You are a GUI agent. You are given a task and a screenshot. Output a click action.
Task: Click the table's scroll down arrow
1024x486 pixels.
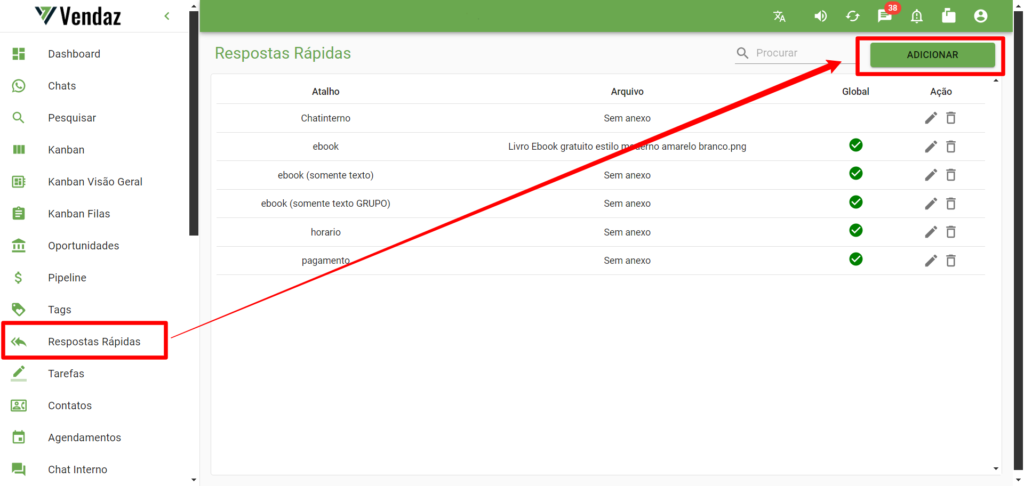[x=994, y=468]
